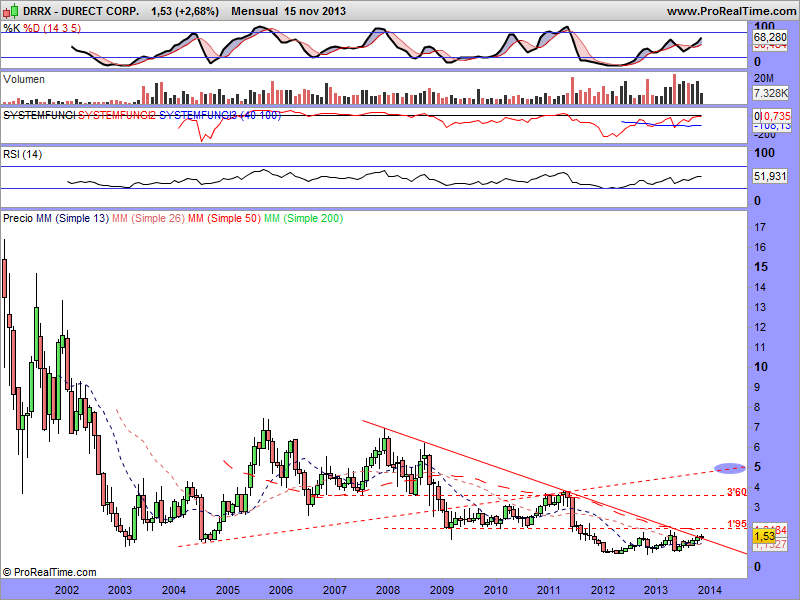
Task: Click the Volumen panel label
Action: point(23,79)
